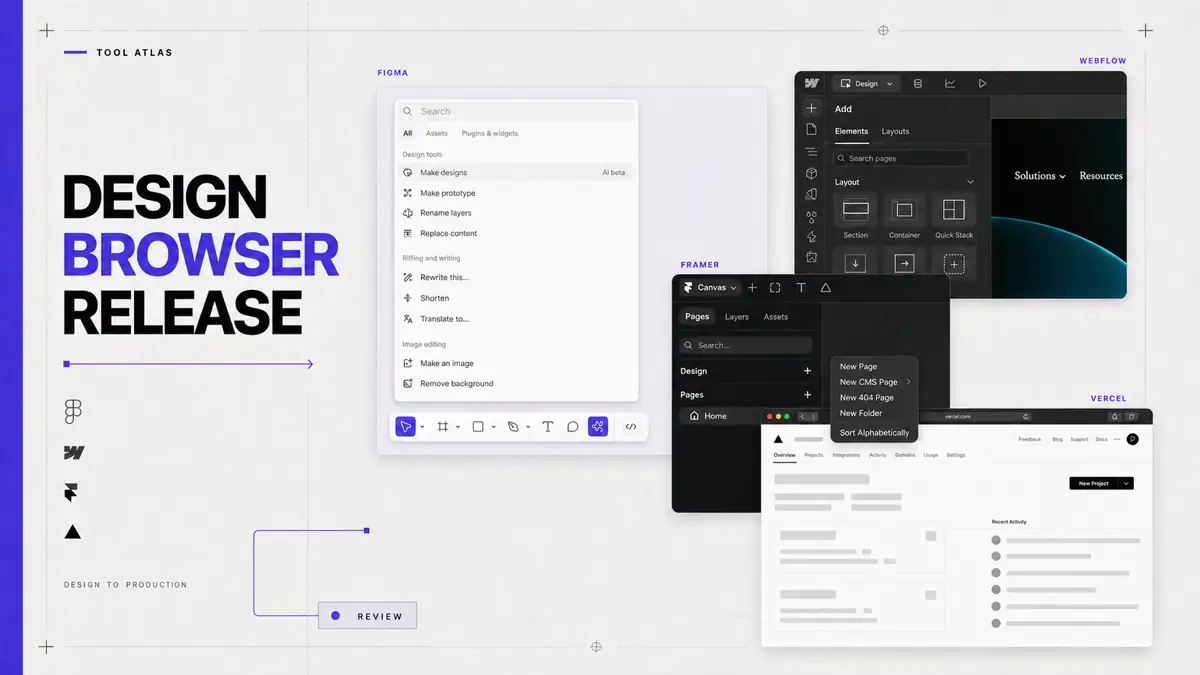Click the Preview play icon in Webflow
This screenshot has height=675, width=1200.
pyautogui.click(x=982, y=84)
